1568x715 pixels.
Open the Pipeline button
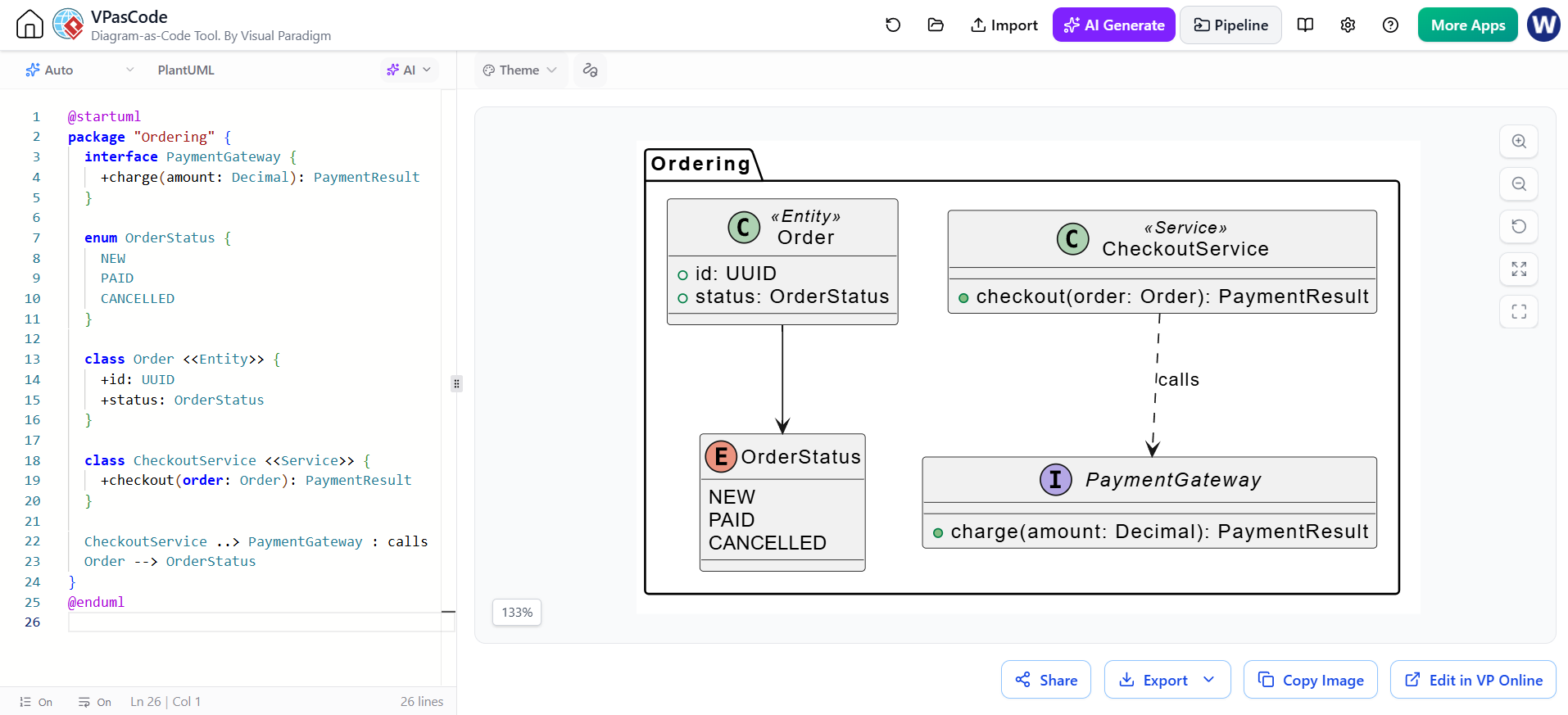(x=1231, y=25)
